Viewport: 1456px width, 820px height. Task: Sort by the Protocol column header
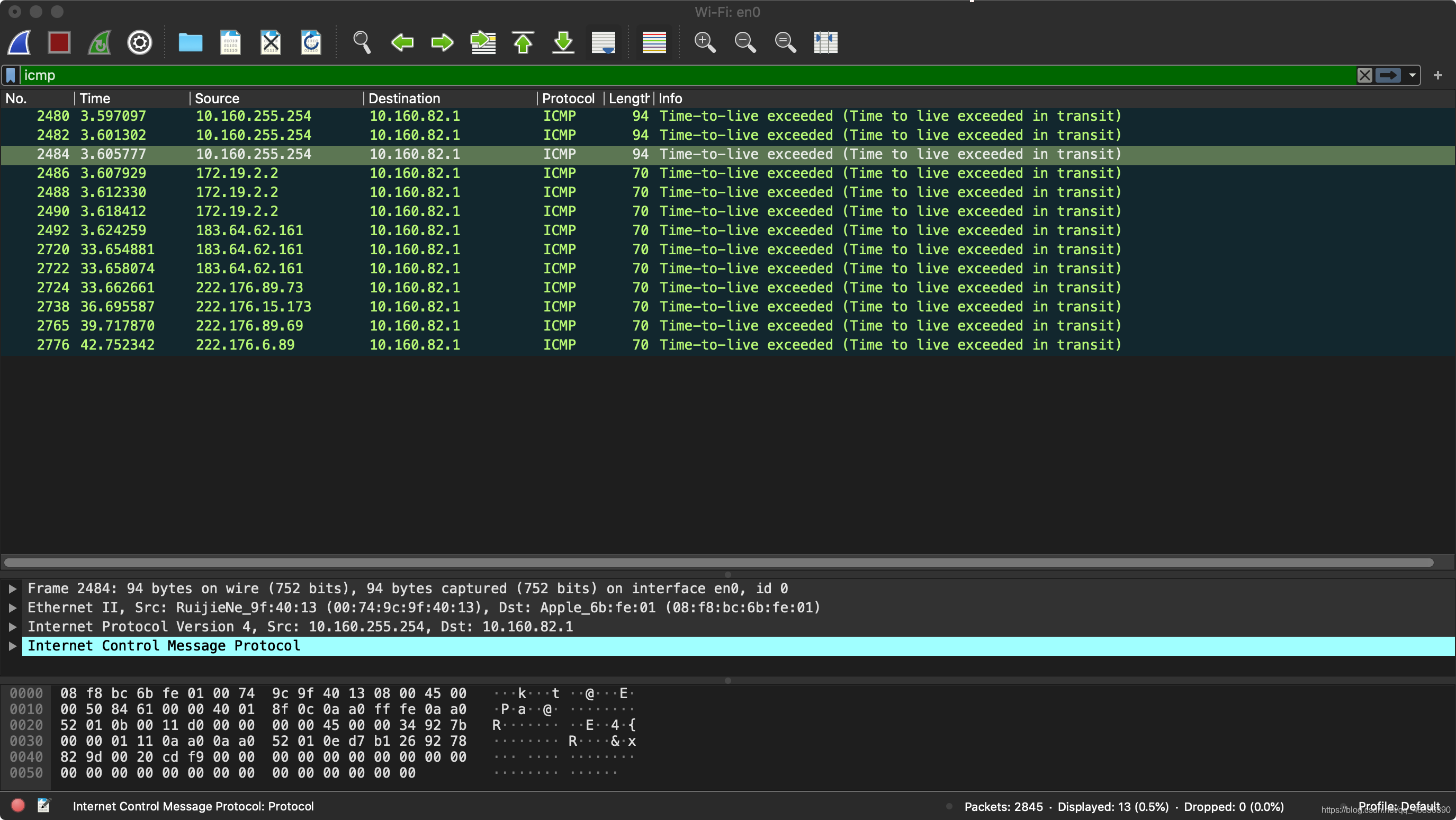[571, 99]
